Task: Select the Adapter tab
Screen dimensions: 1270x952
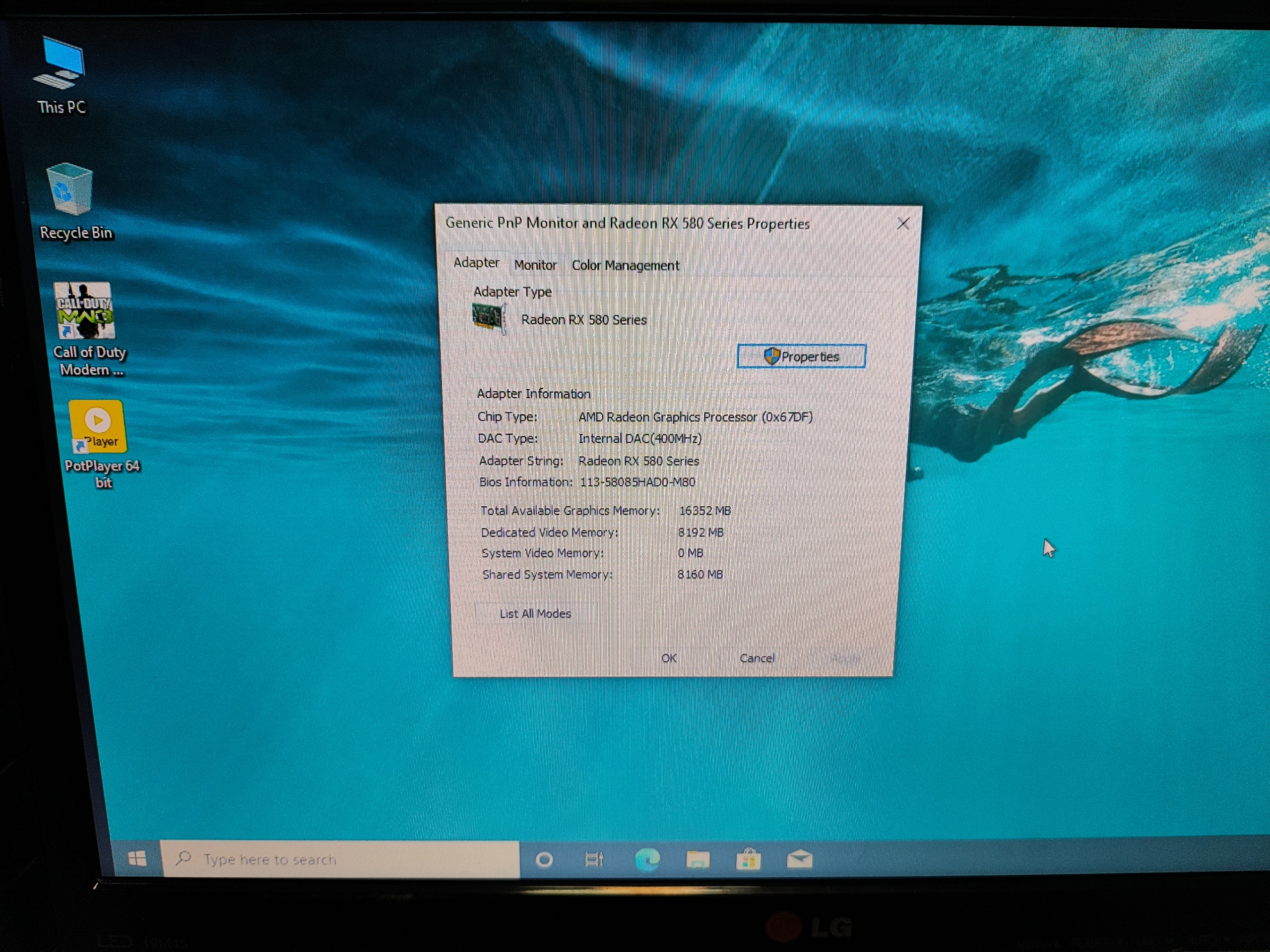Action: coord(476,263)
